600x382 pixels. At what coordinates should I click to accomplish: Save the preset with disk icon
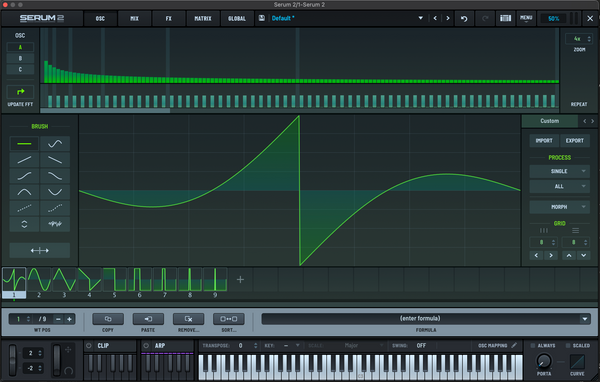262,18
